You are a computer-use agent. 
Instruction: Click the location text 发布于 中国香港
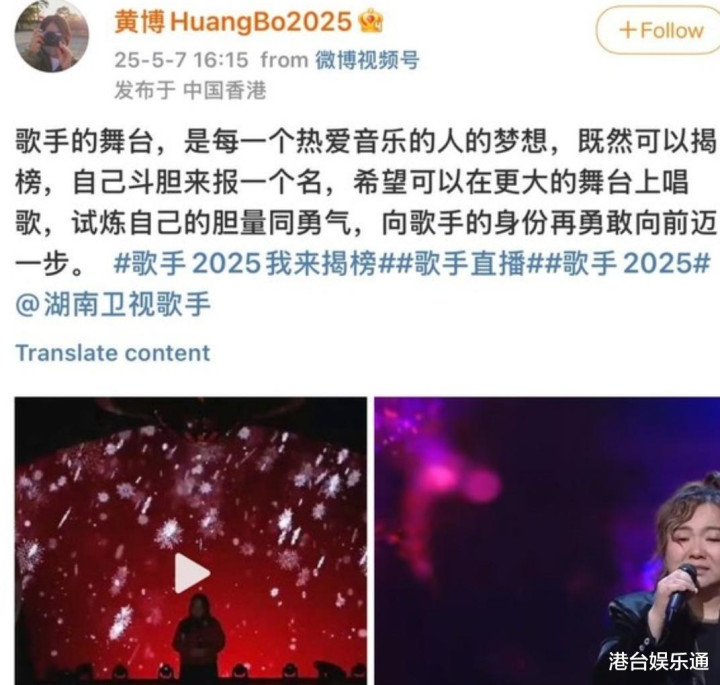[x=190, y=90]
